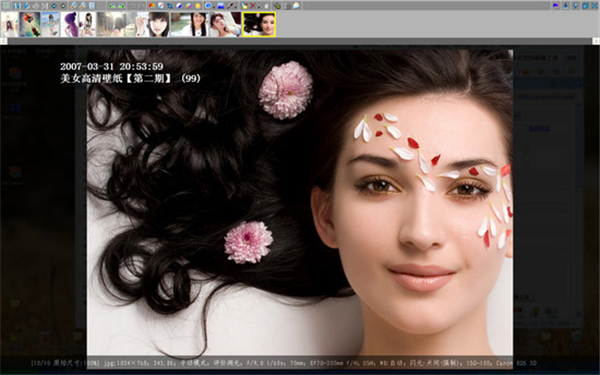The width and height of the screenshot is (600, 375).
Task: Click the dark scrollbar under thumbnails
Action: 300,41
